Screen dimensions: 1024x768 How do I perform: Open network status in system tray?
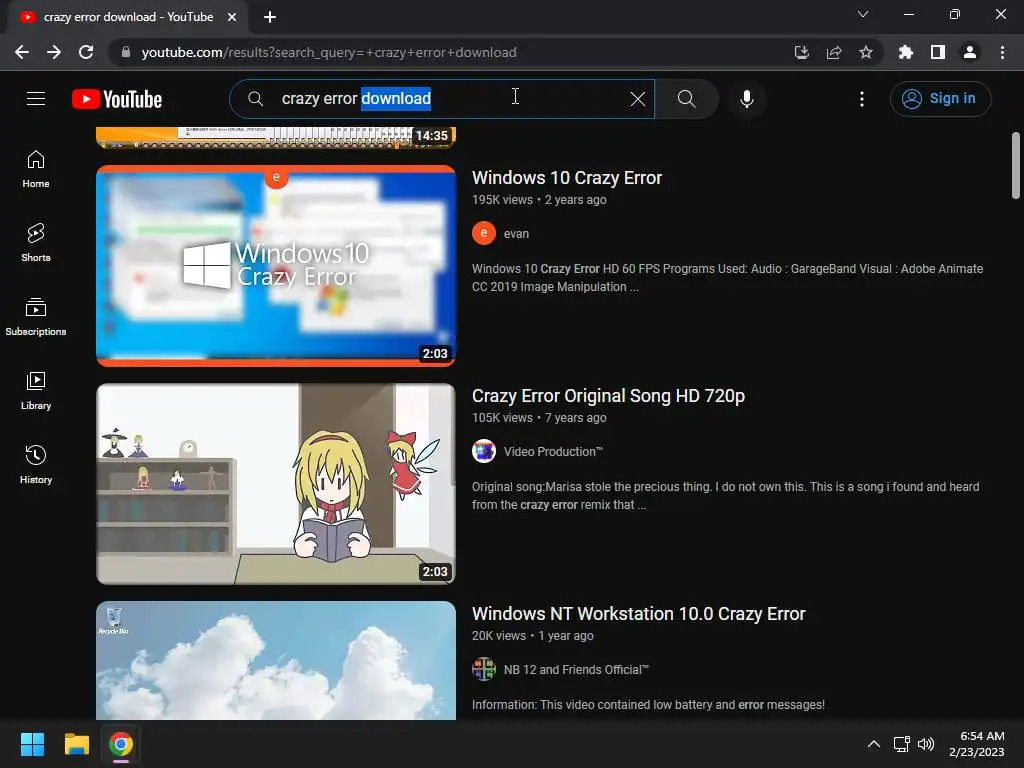click(902, 744)
